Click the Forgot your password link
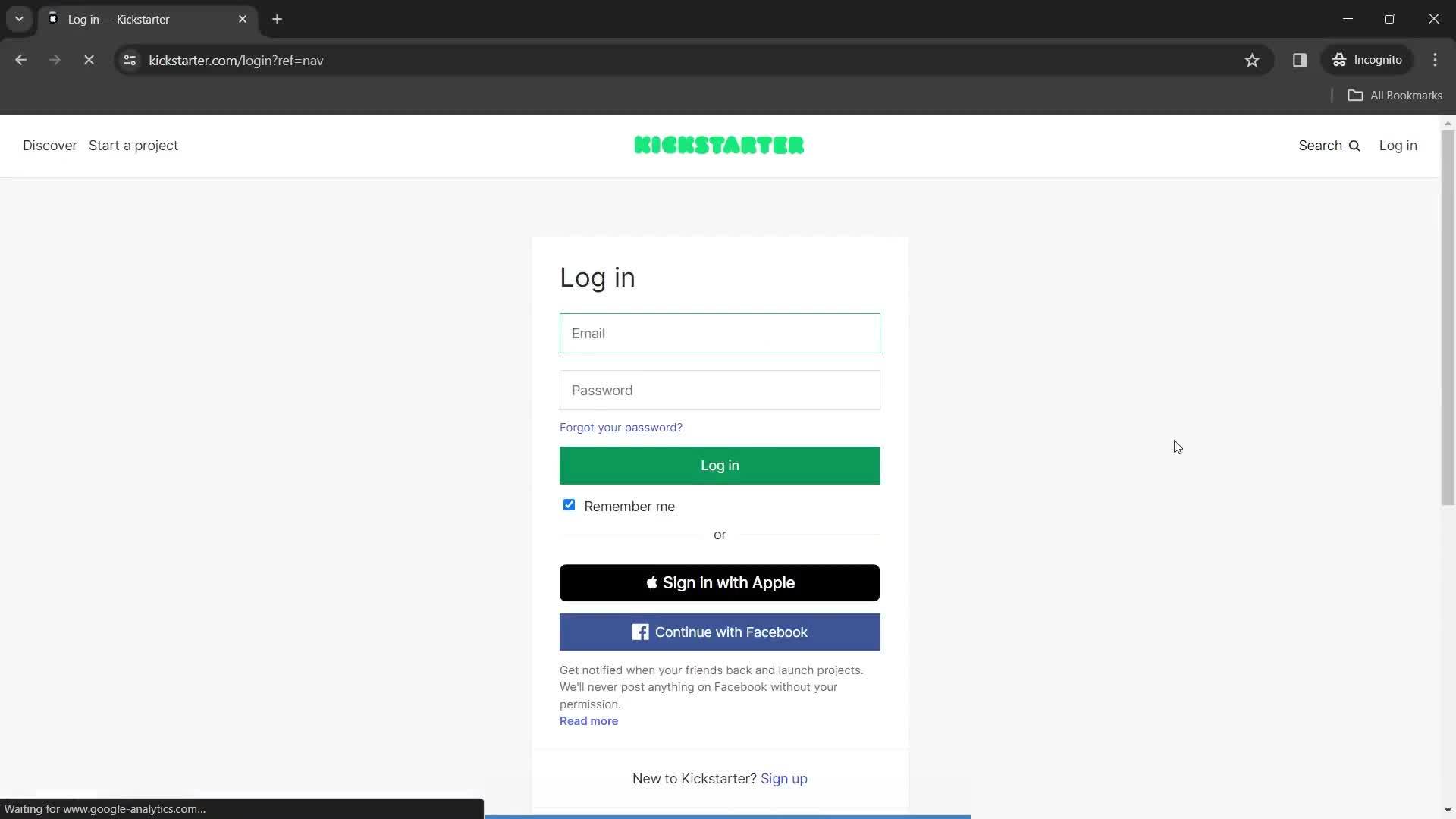 (620, 427)
